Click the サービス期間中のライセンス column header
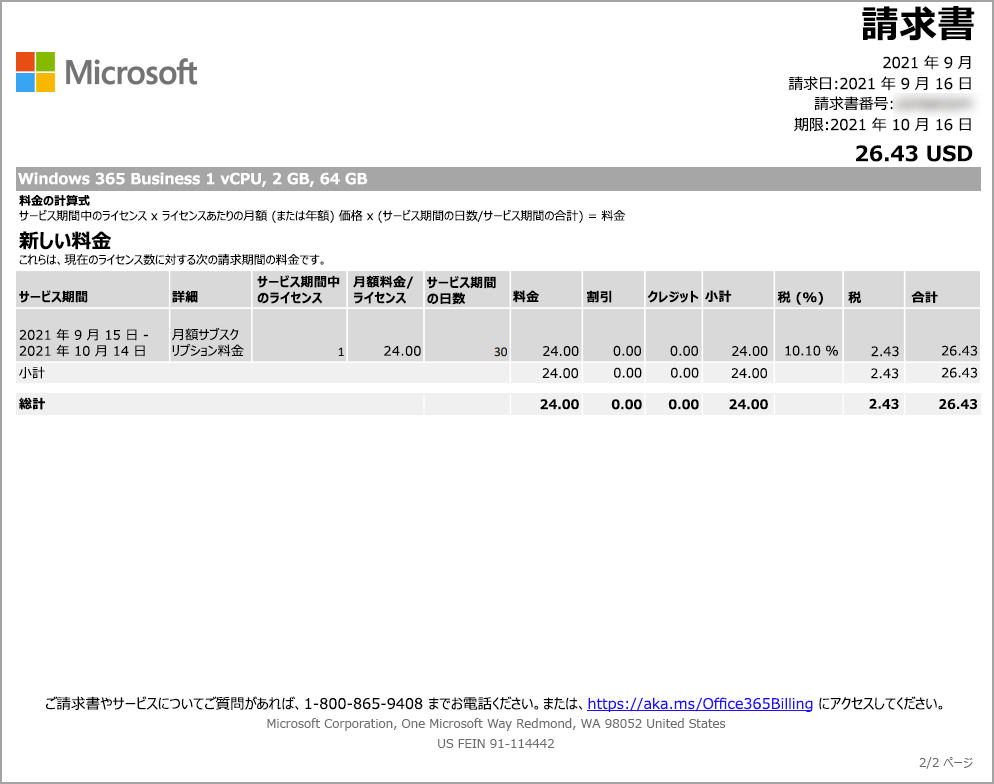The height and width of the screenshot is (784, 994). [x=299, y=290]
